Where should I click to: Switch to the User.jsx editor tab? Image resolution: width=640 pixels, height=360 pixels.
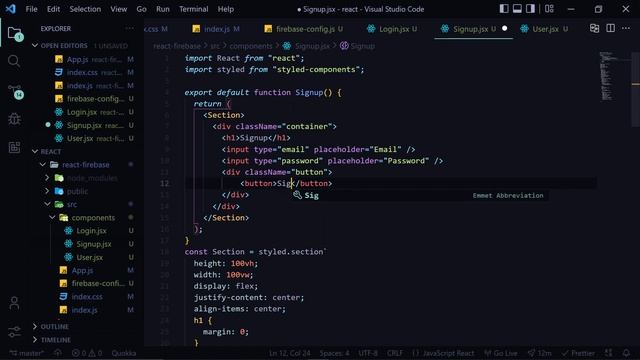(x=544, y=29)
